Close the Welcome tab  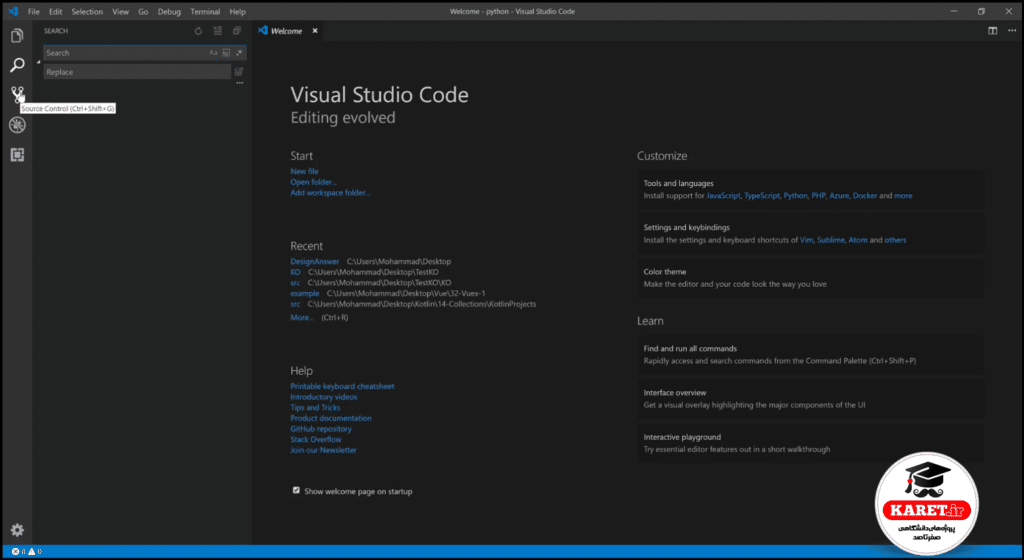315,31
